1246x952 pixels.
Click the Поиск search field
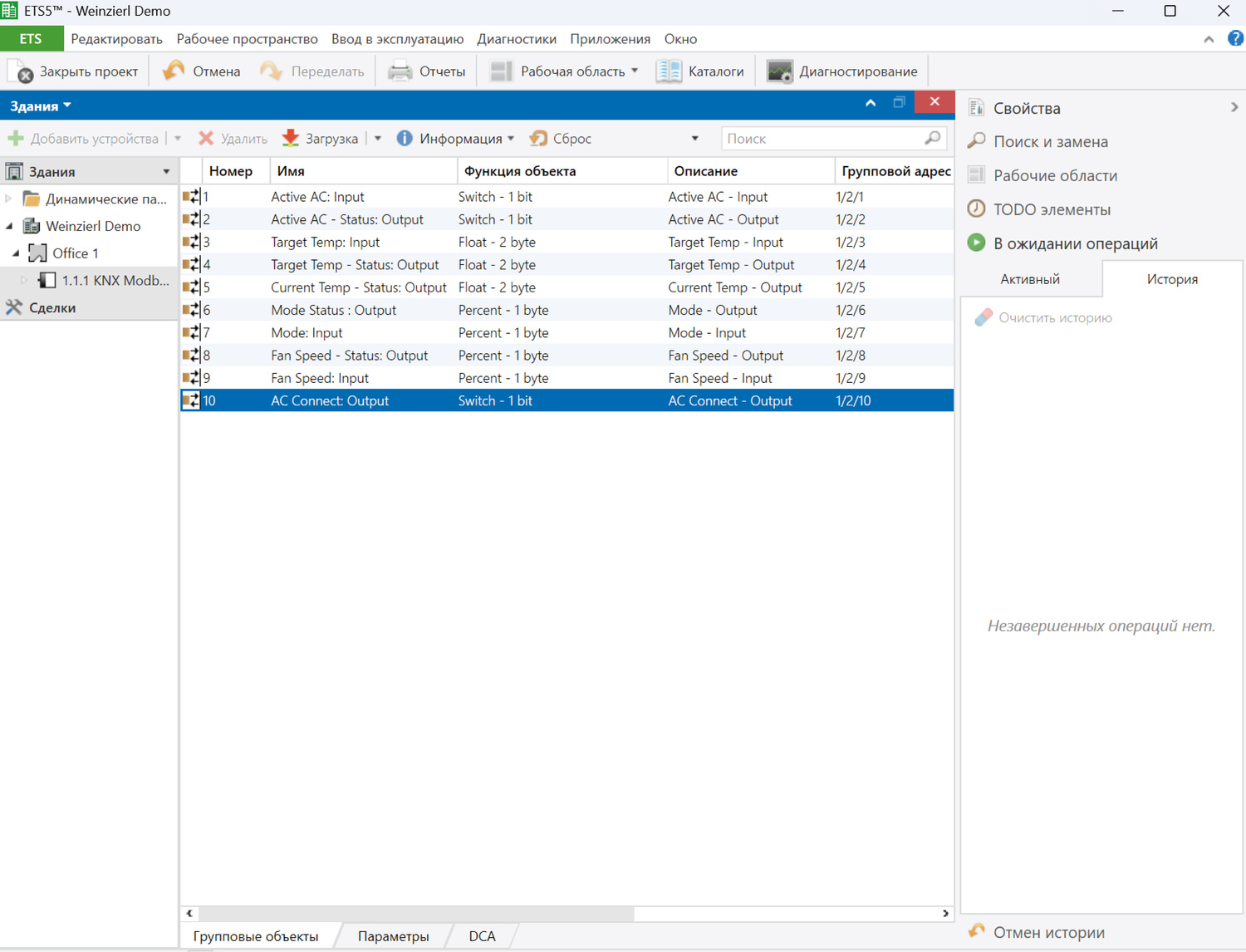click(x=822, y=139)
